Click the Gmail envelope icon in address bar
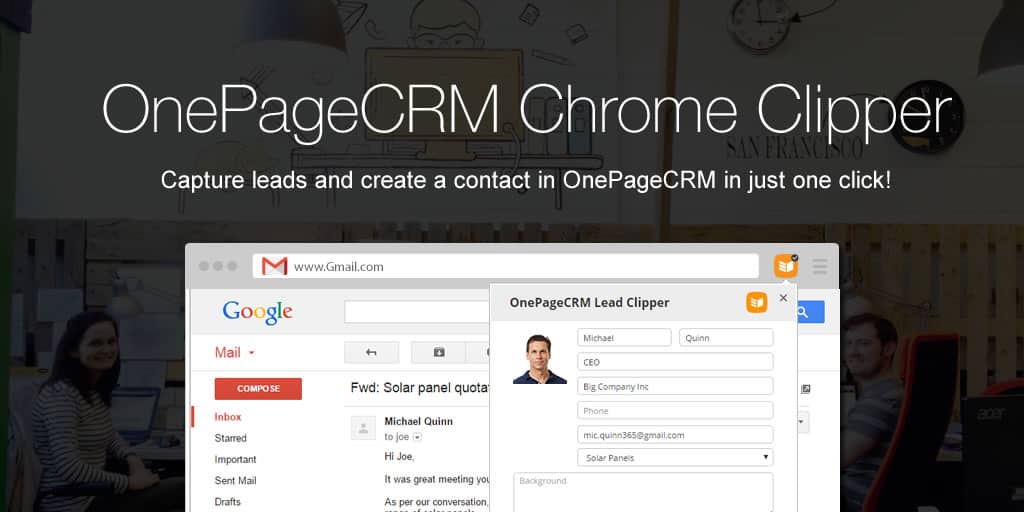This screenshot has width=1024, height=512. (274, 266)
